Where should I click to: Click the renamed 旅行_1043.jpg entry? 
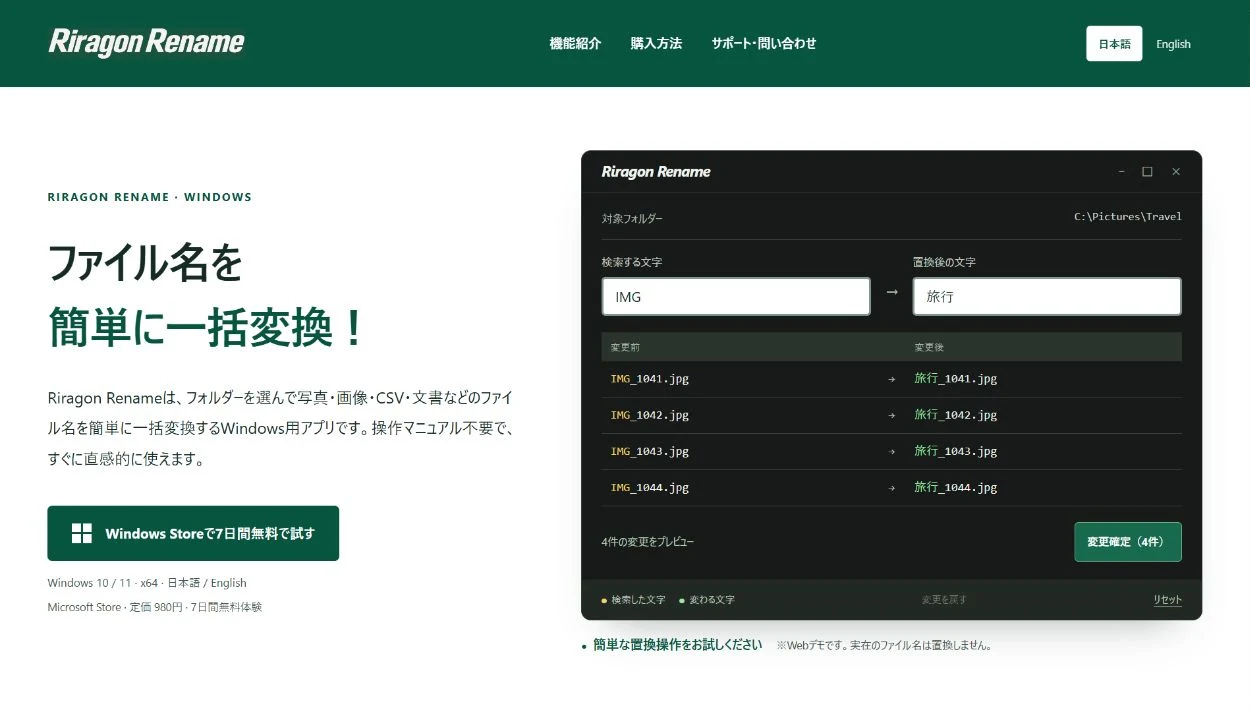pos(956,451)
